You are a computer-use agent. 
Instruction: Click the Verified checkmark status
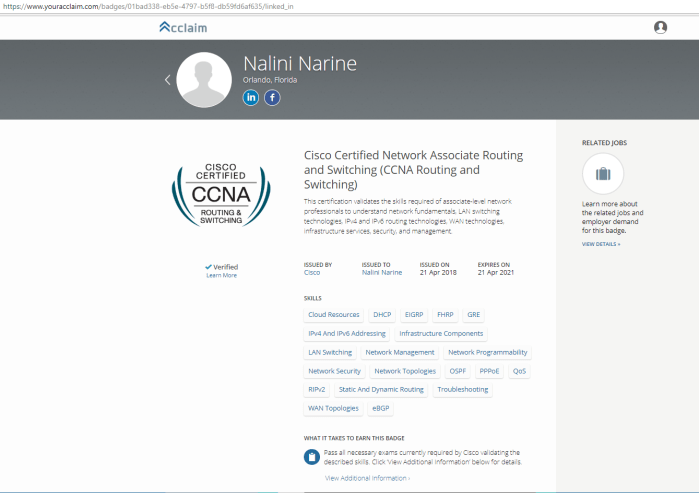[x=221, y=267]
